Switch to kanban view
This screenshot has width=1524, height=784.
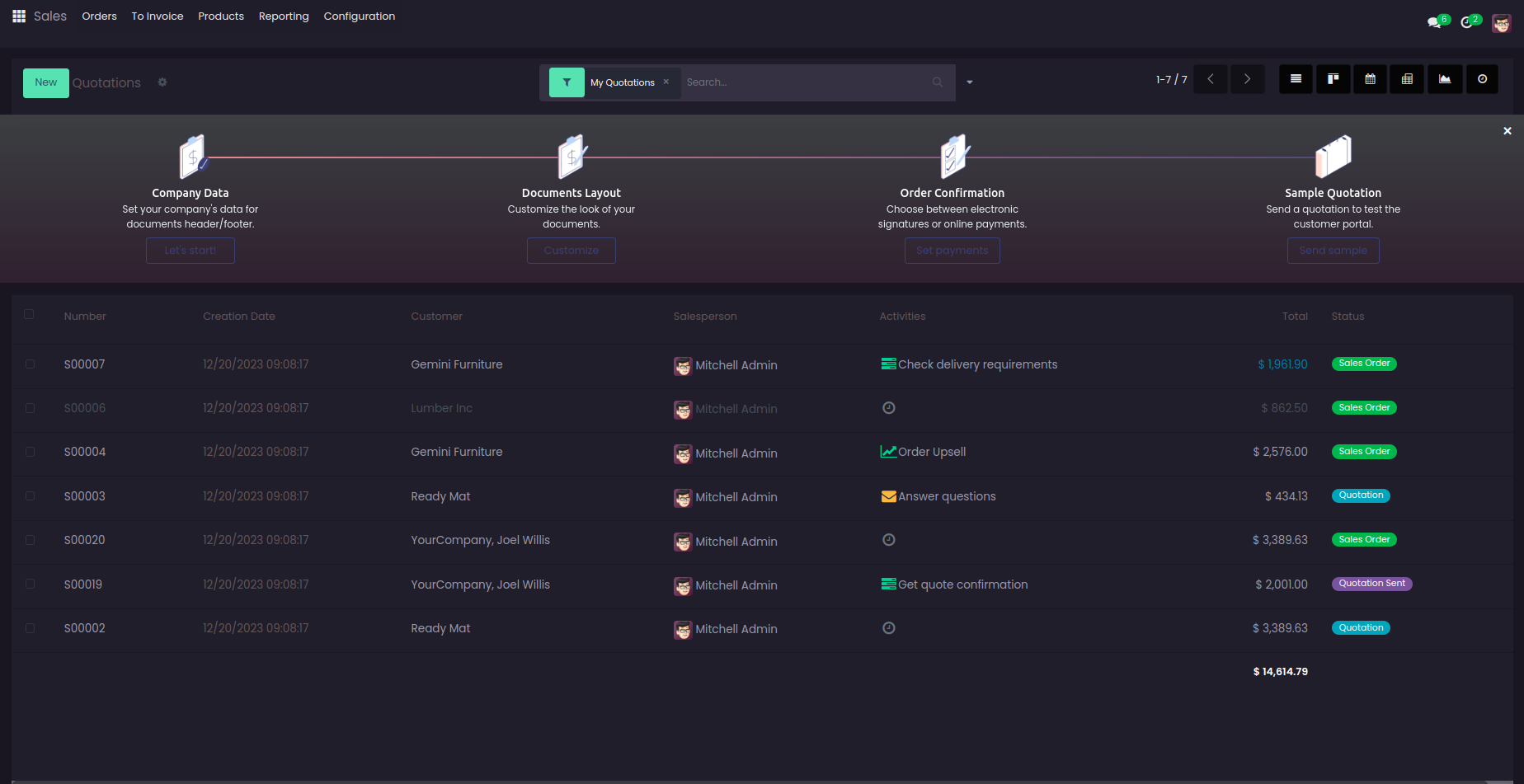coord(1333,79)
